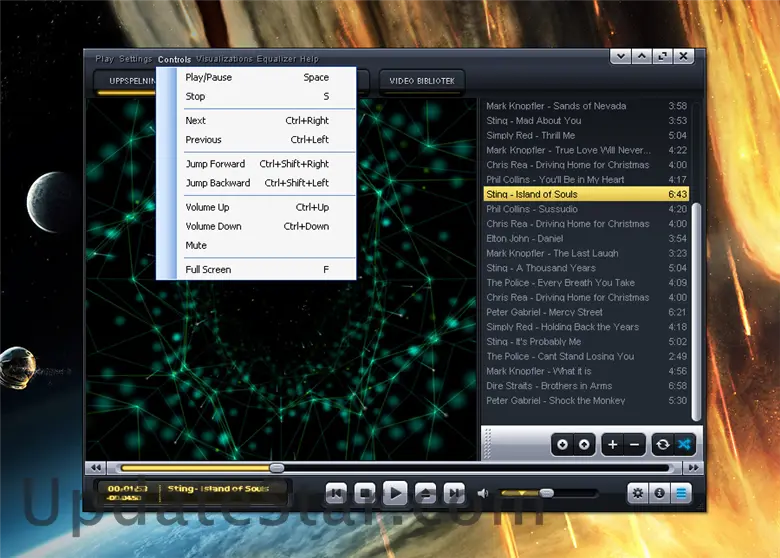
Task: Click the large play button
Action: (395, 493)
